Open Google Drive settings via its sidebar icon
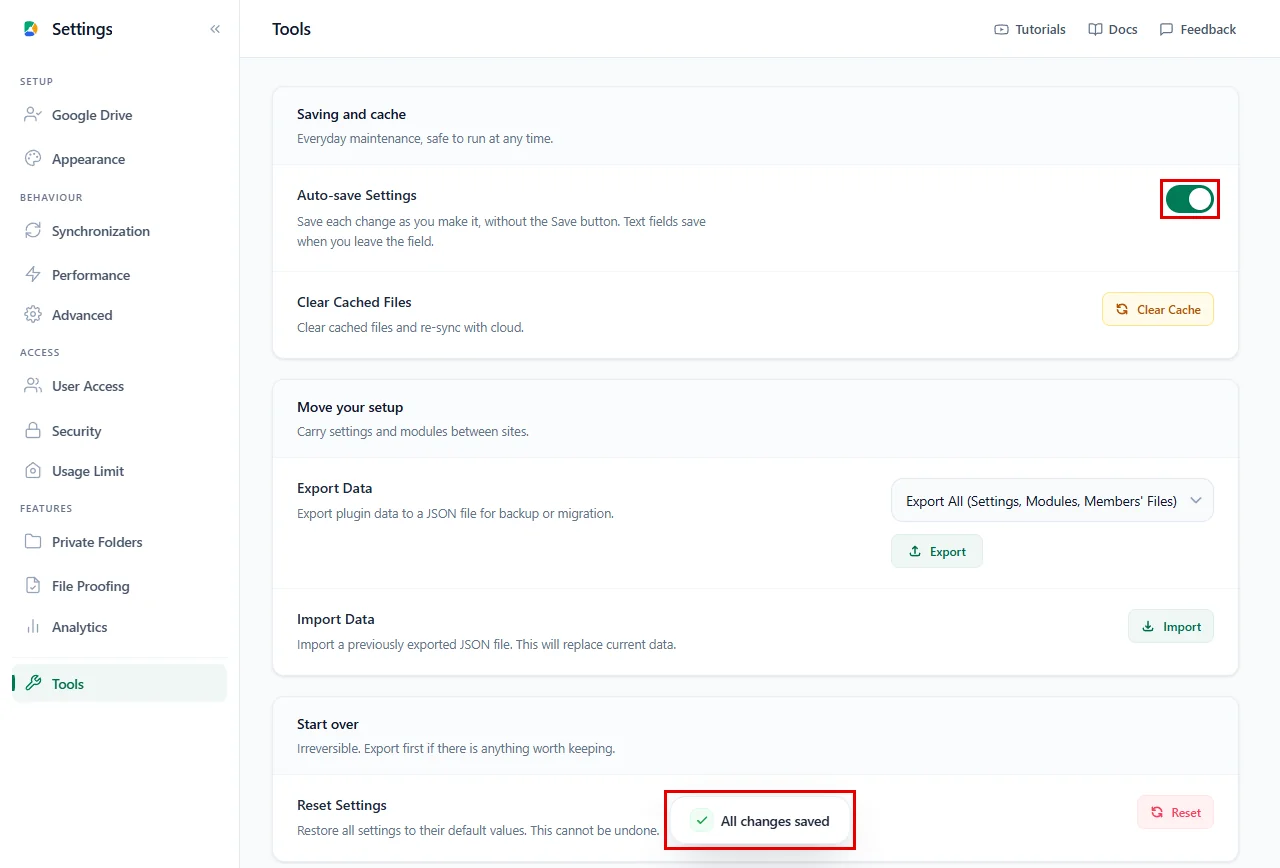This screenshot has width=1280, height=868. click(x=33, y=115)
